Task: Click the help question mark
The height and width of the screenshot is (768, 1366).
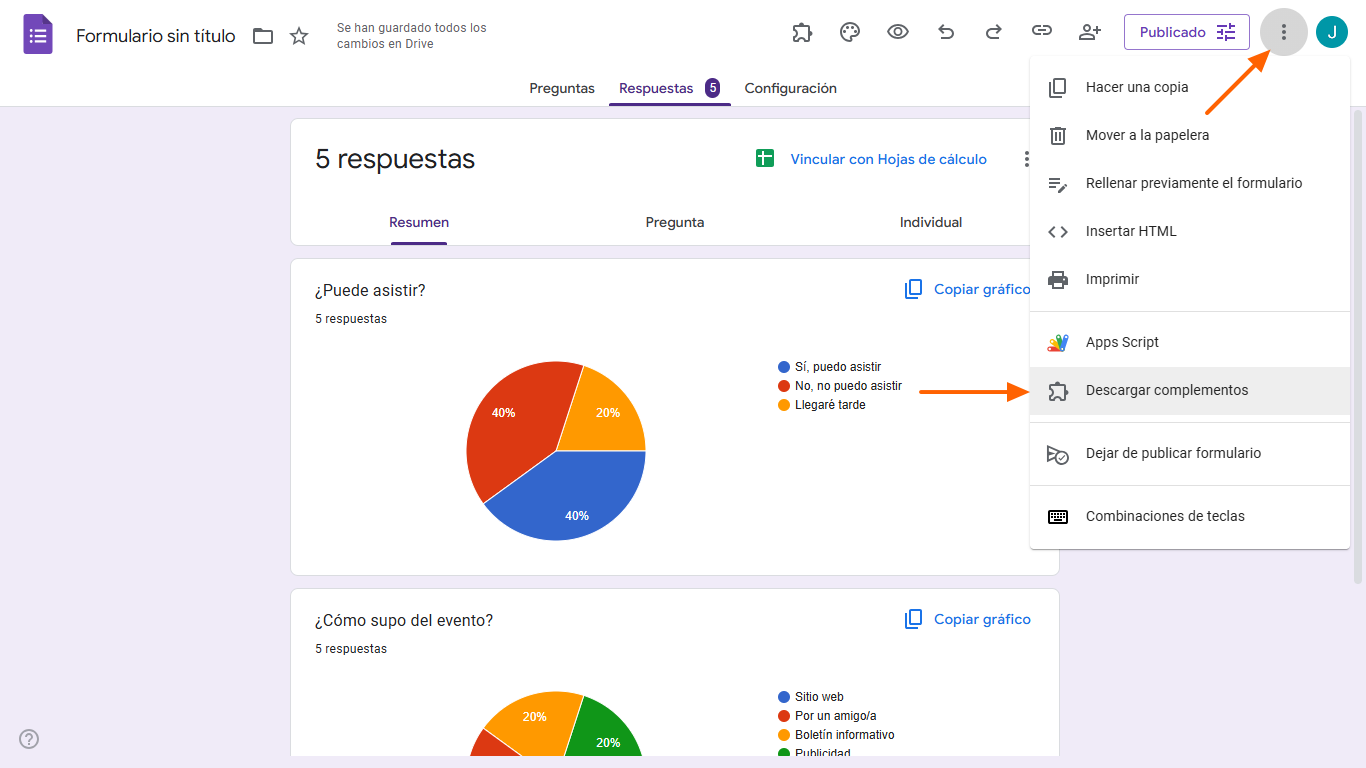Action: click(x=28, y=738)
